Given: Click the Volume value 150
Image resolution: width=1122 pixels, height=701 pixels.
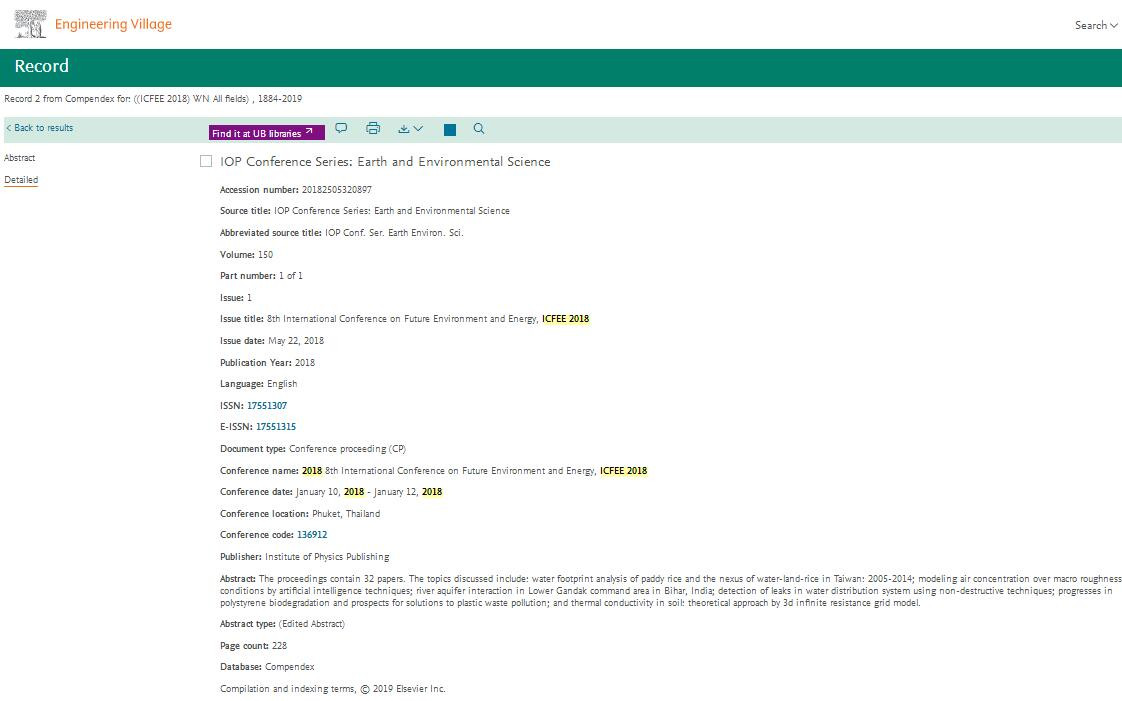Looking at the screenshot, I should pyautogui.click(x=265, y=255).
